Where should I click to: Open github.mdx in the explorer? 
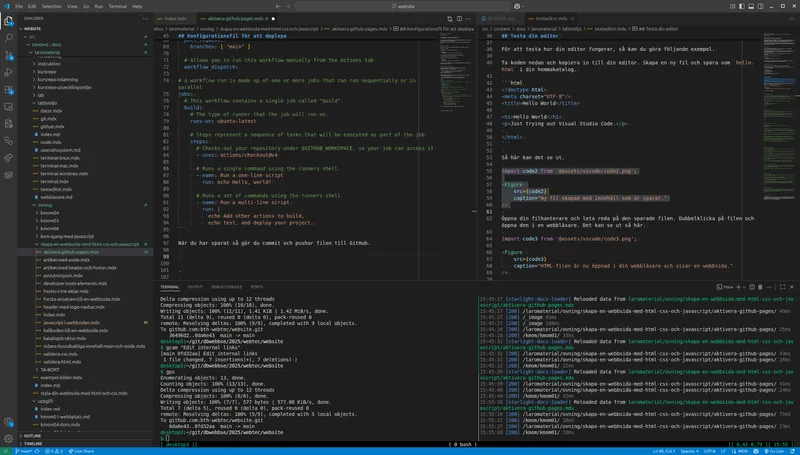[x=52, y=127]
